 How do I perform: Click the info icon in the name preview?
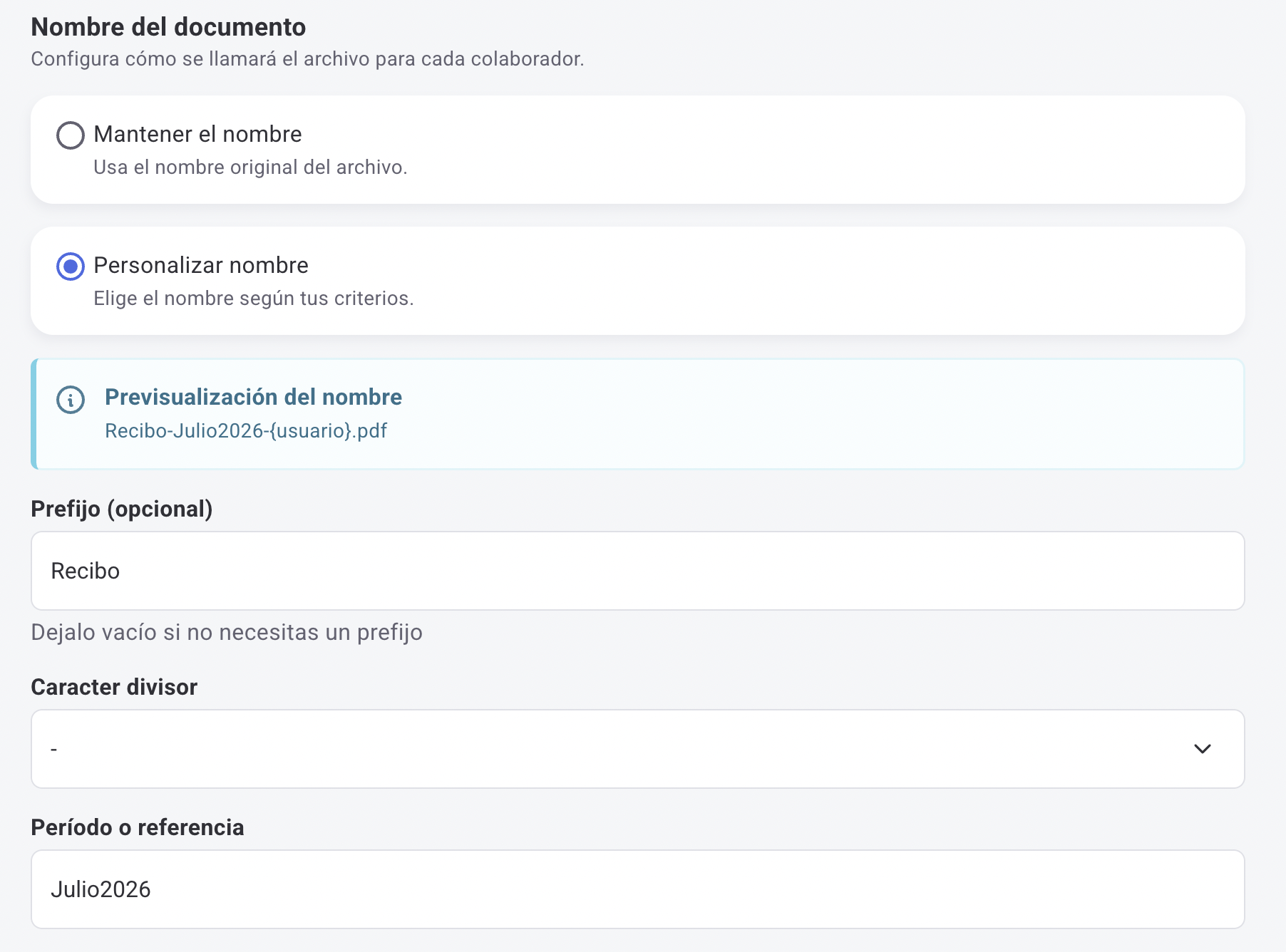tap(71, 400)
